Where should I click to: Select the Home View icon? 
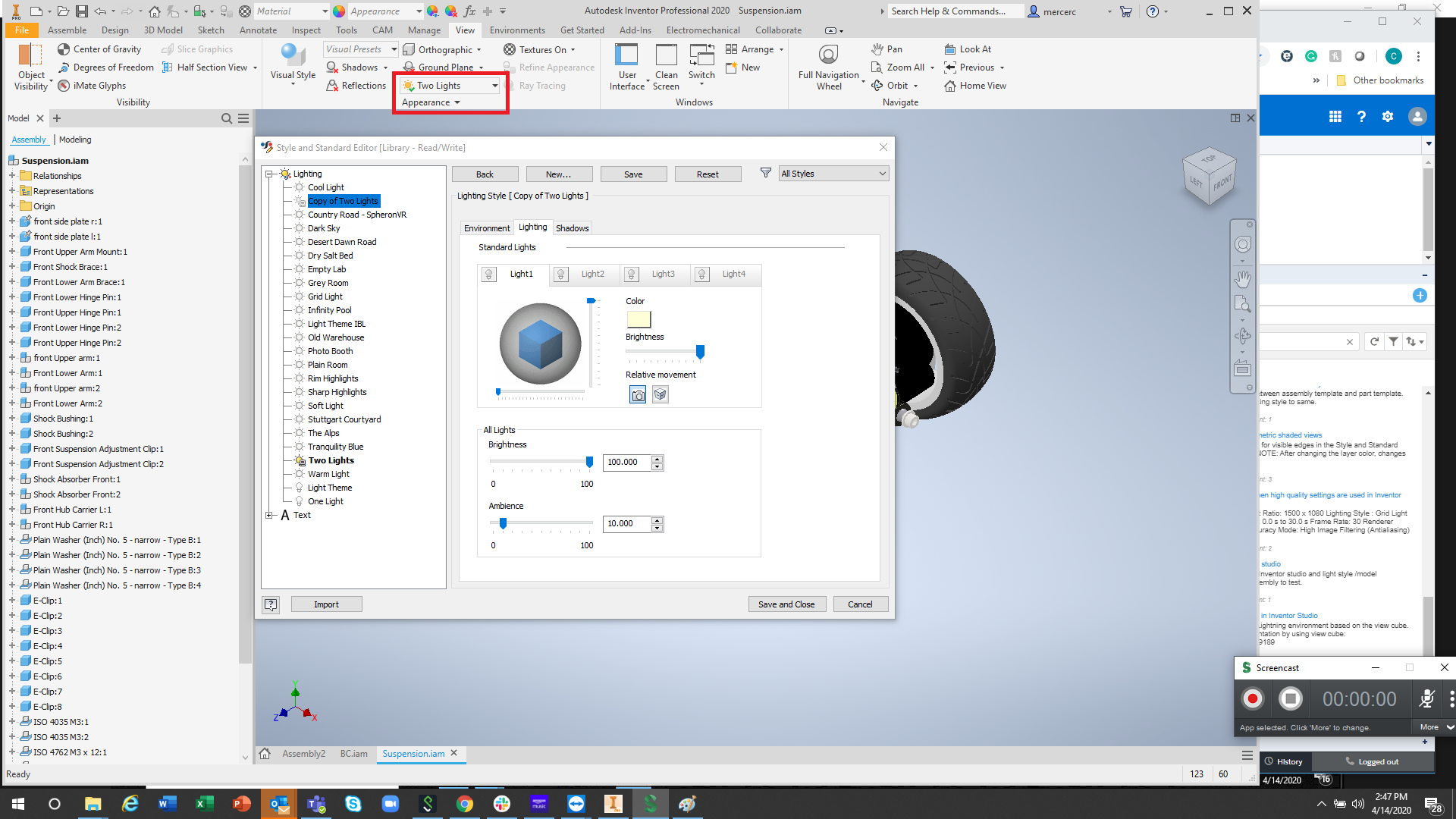point(950,85)
